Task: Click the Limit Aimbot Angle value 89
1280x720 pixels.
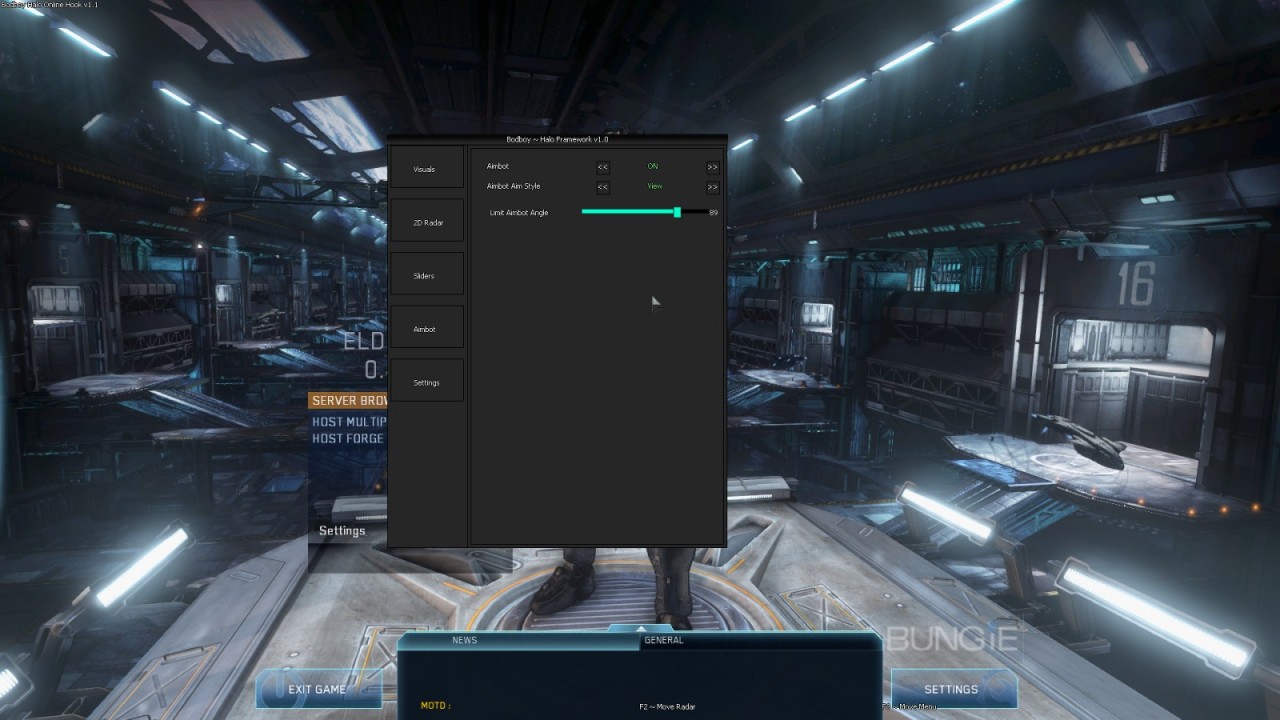Action: (x=713, y=213)
